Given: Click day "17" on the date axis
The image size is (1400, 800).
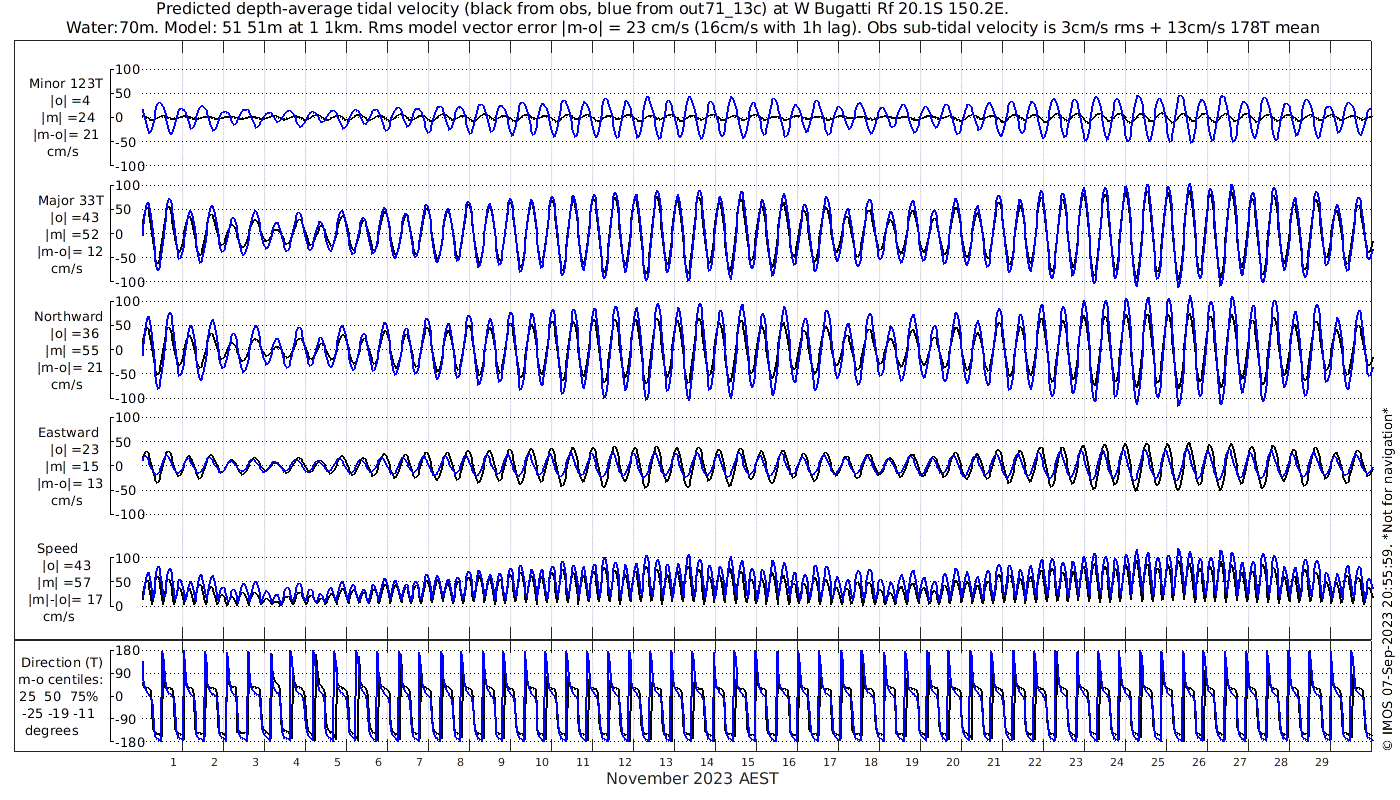Looking at the screenshot, I should 829,762.
